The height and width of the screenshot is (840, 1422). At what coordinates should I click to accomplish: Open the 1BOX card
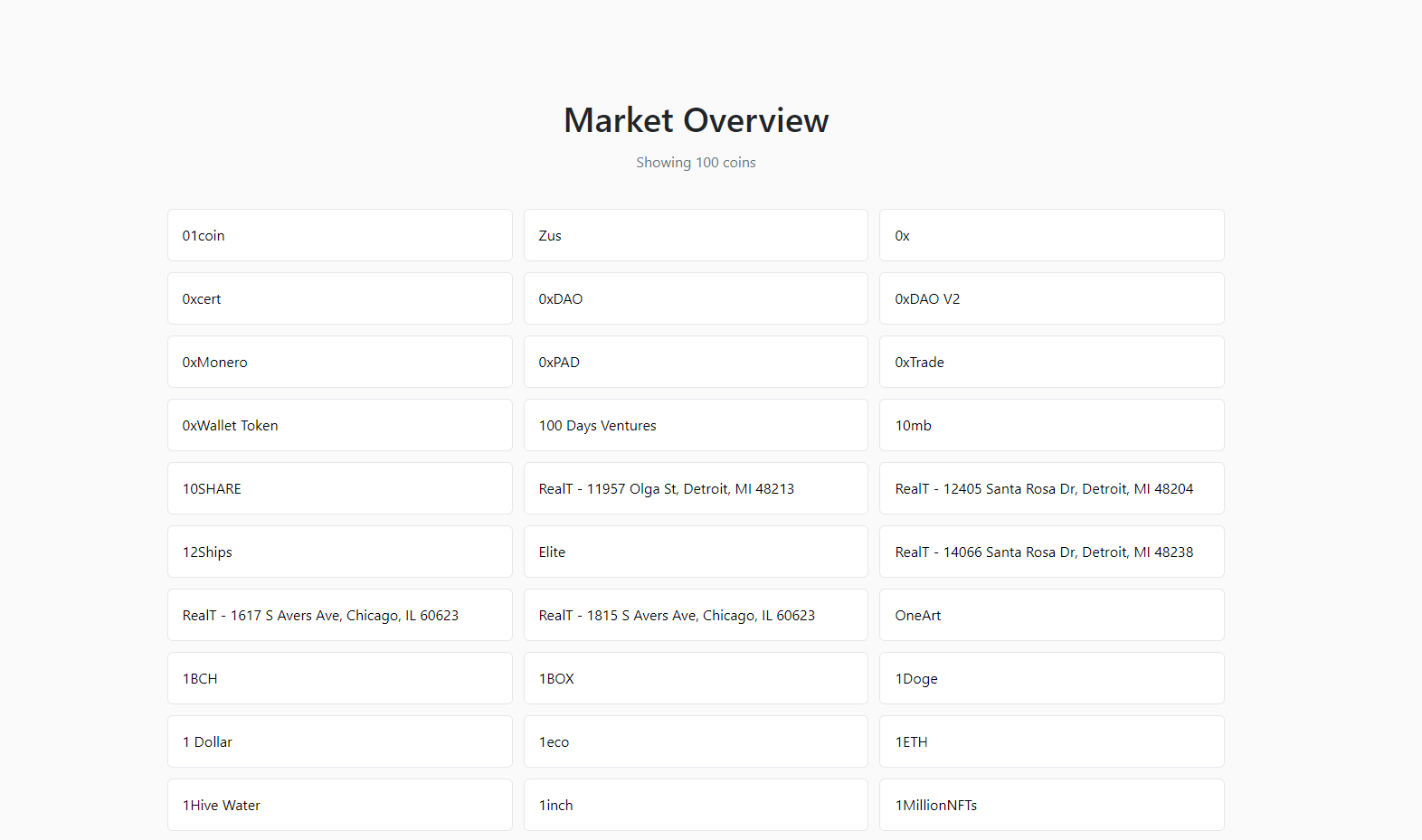696,678
